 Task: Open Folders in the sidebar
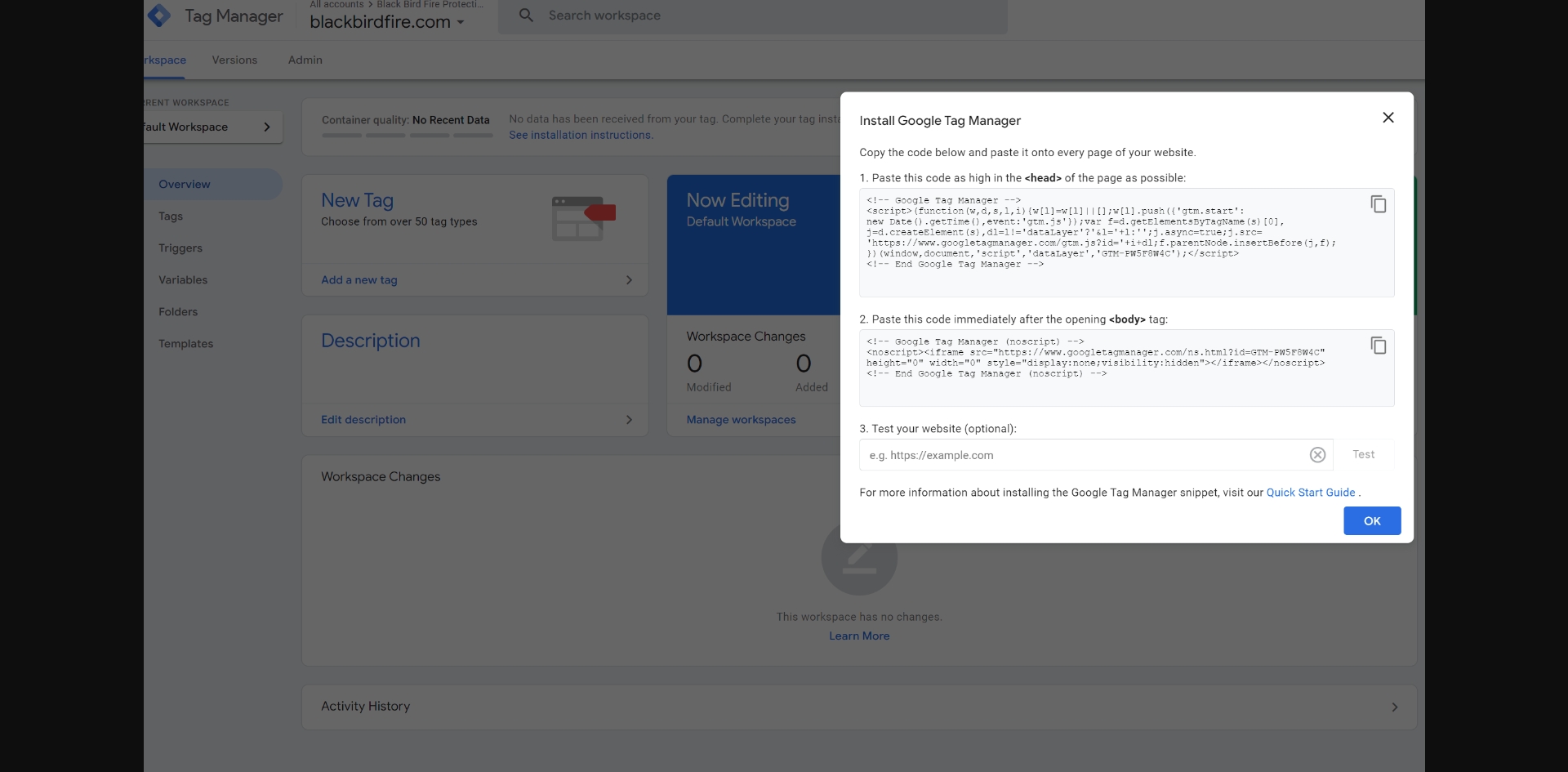click(178, 311)
